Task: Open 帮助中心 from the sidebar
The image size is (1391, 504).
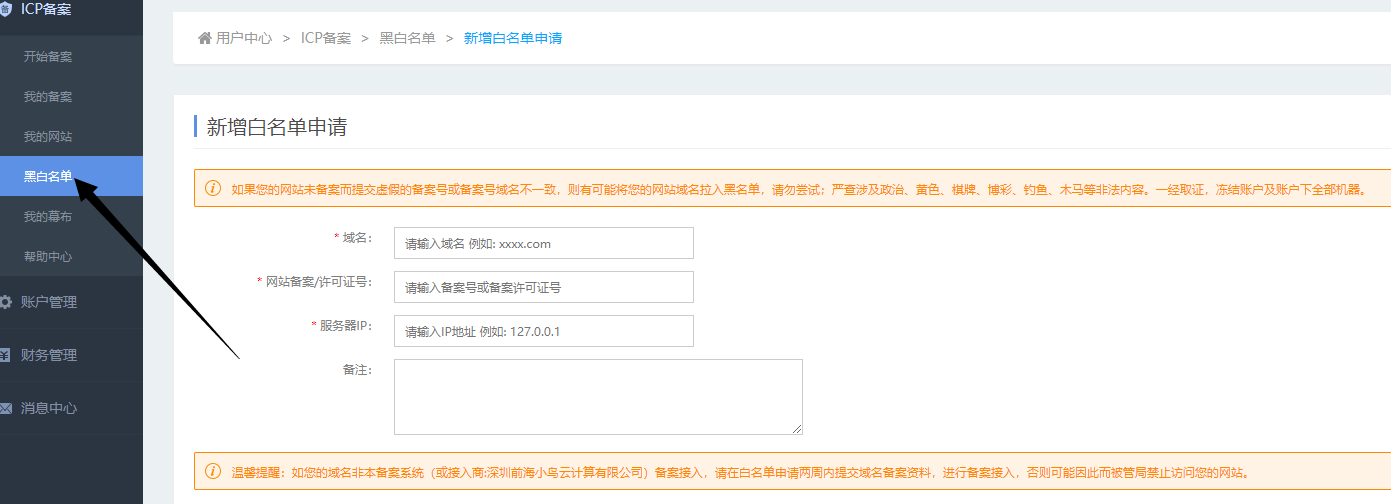Action: coord(48,257)
